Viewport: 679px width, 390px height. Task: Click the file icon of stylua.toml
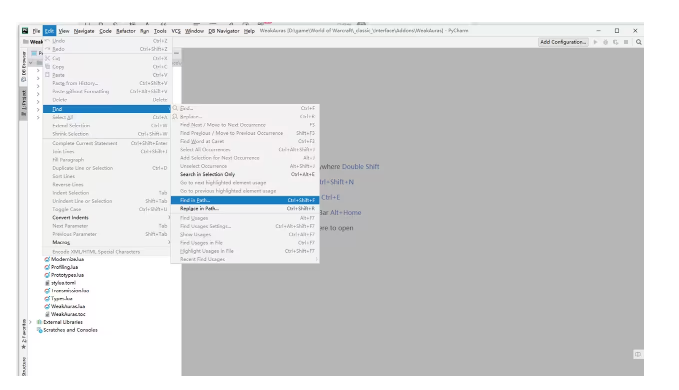tap(47, 283)
